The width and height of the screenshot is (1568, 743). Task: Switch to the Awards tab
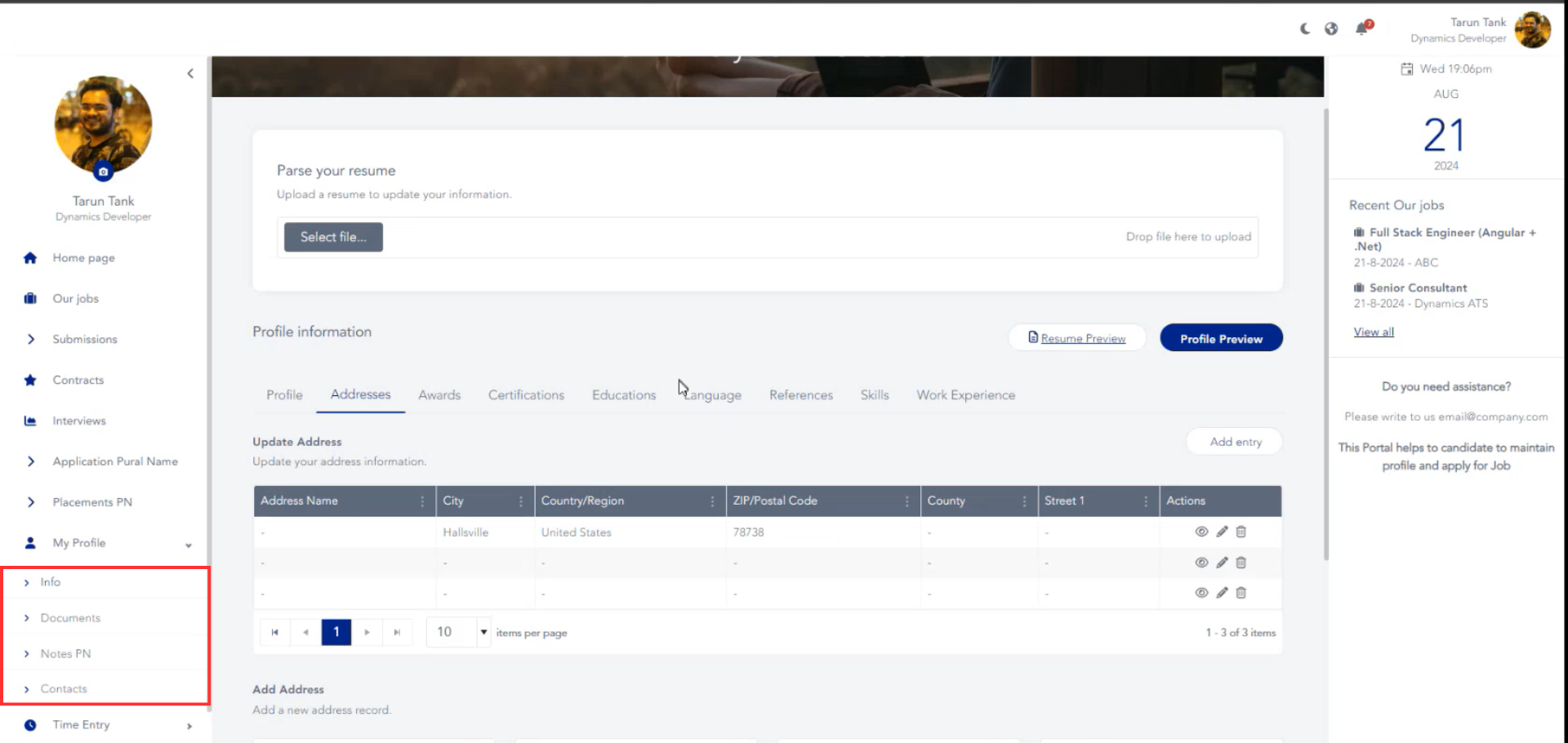[x=439, y=395]
